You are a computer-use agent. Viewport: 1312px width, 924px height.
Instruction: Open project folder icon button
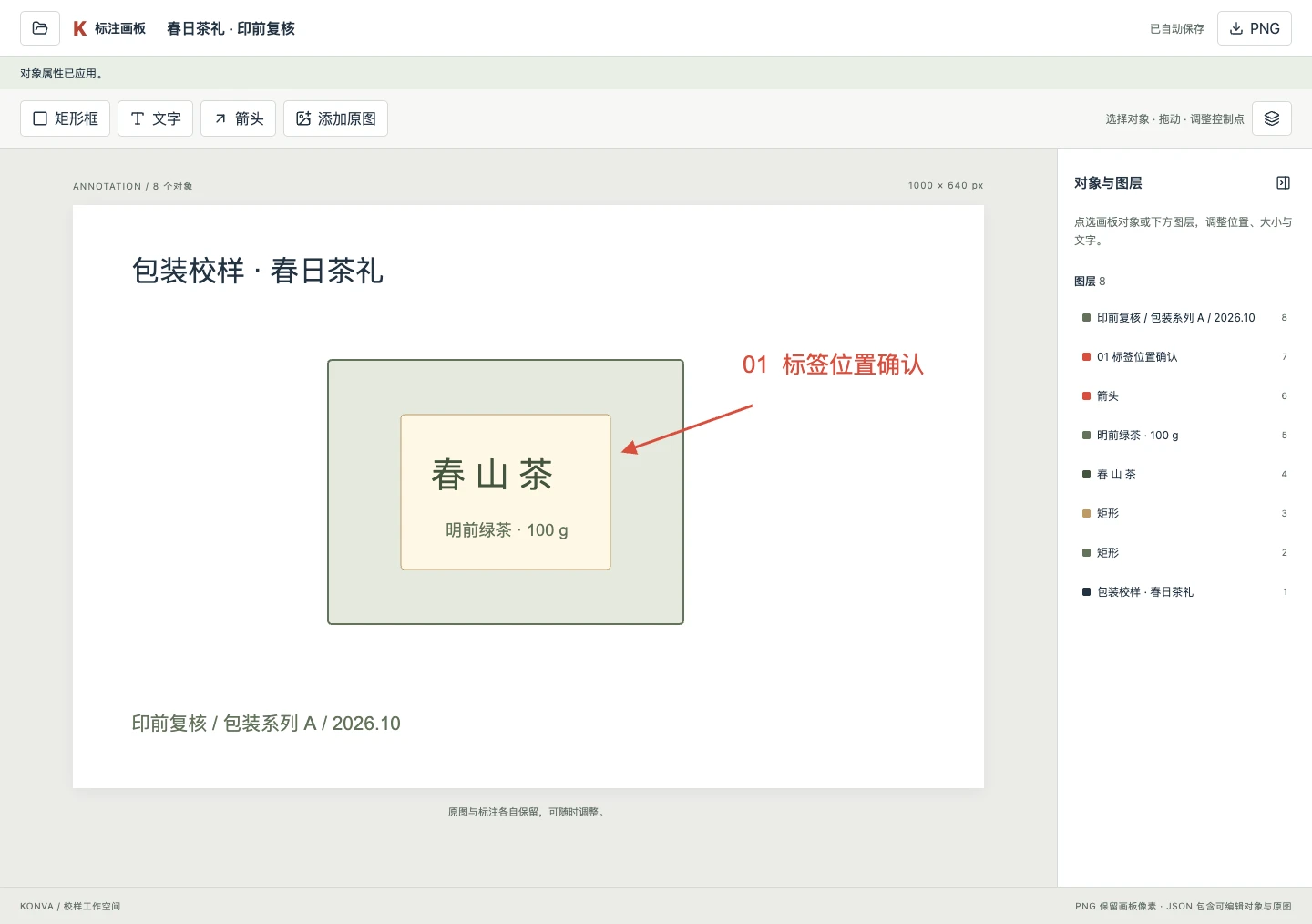point(40,28)
